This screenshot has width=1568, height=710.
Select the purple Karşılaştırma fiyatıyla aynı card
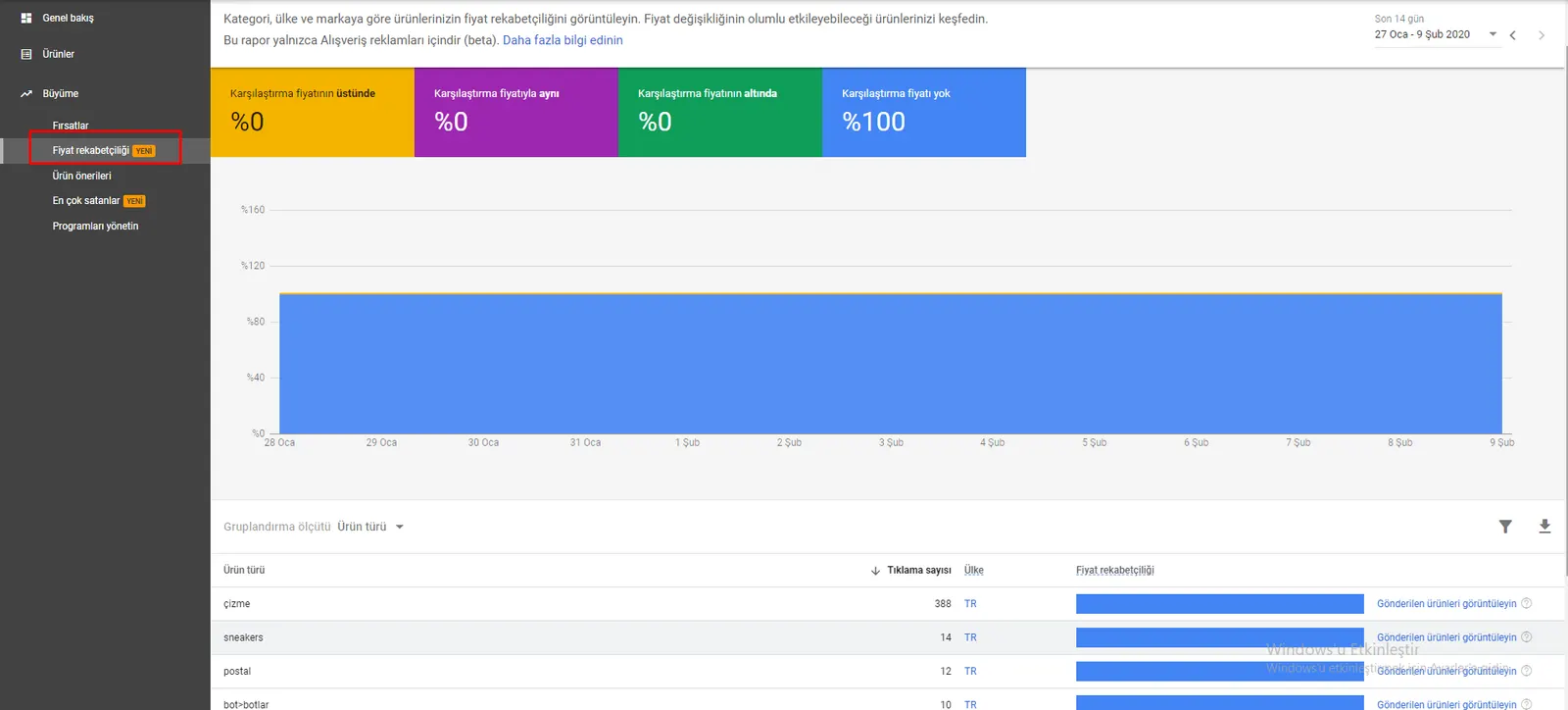coord(516,112)
